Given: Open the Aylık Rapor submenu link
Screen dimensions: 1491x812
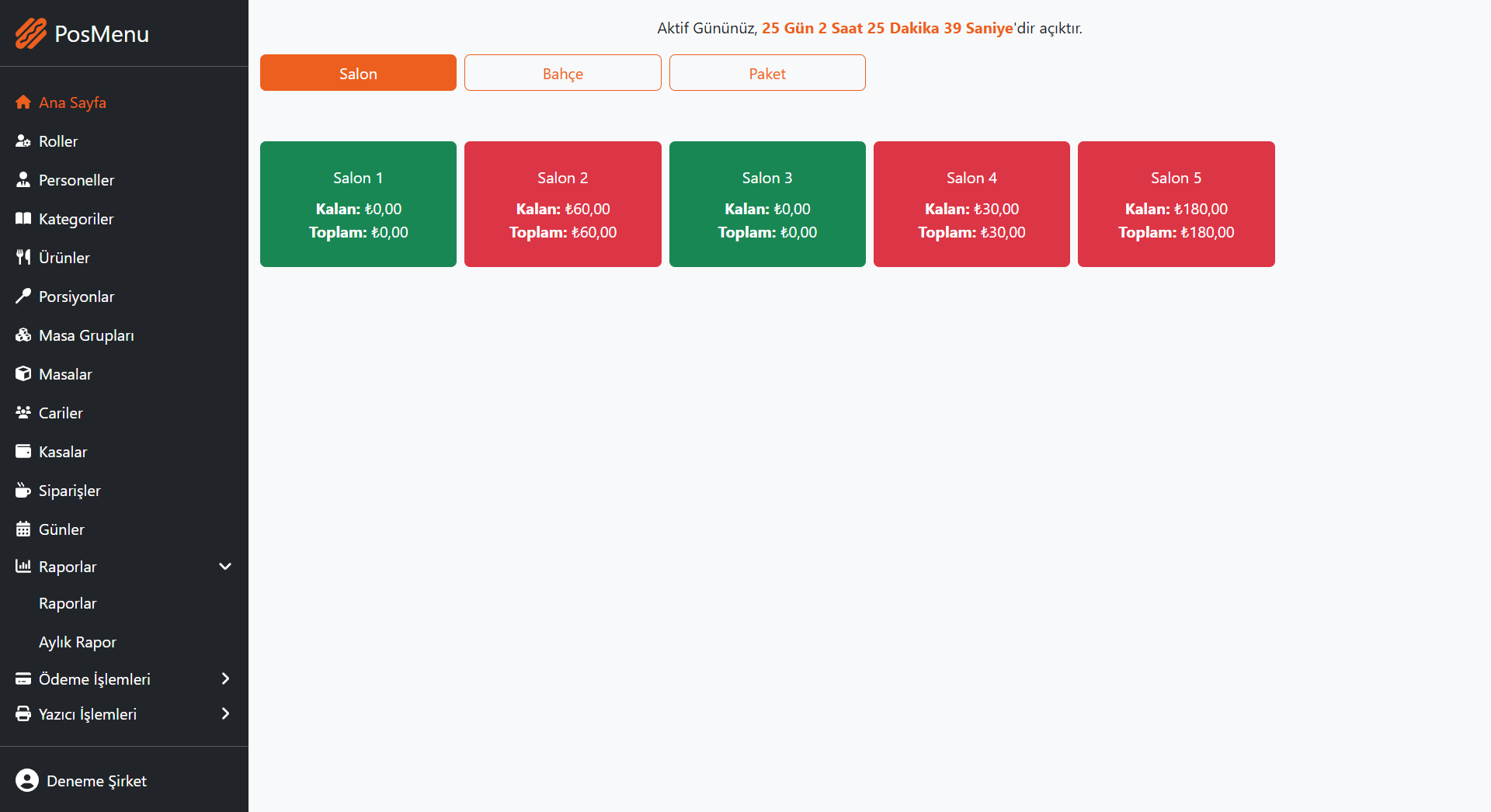Looking at the screenshot, I should tap(78, 642).
